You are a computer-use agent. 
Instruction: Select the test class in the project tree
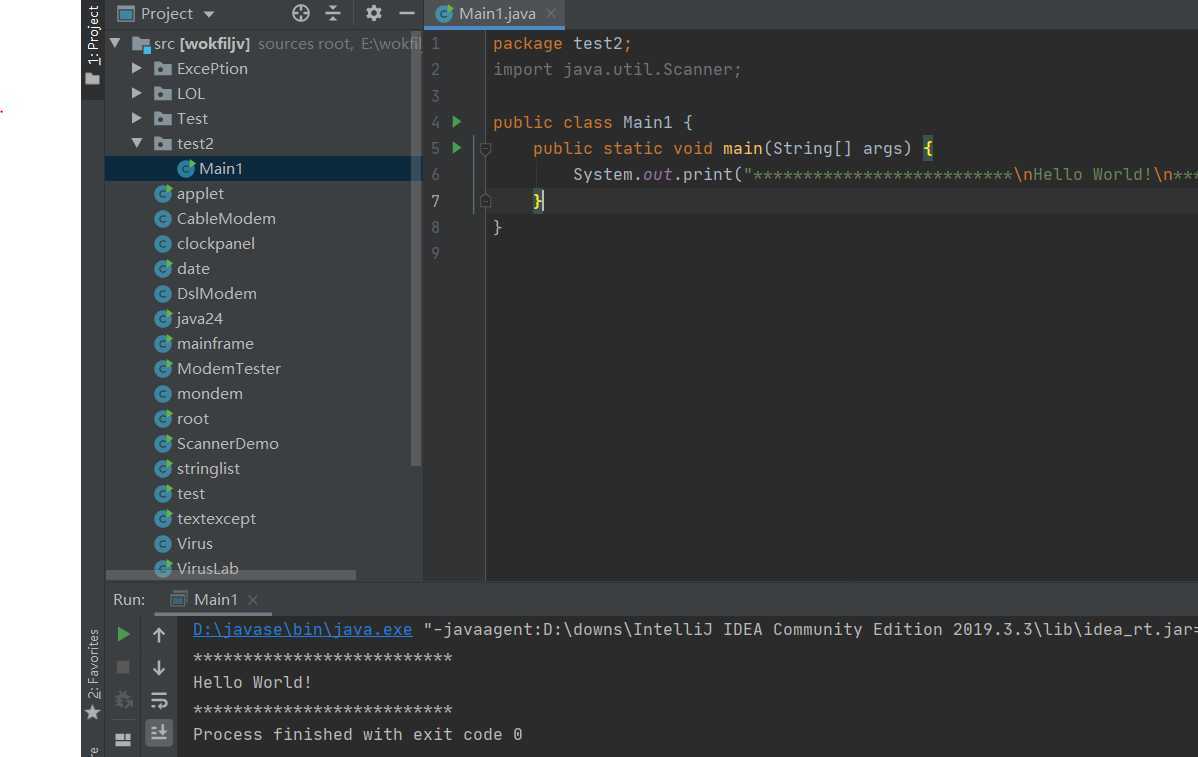click(x=190, y=493)
